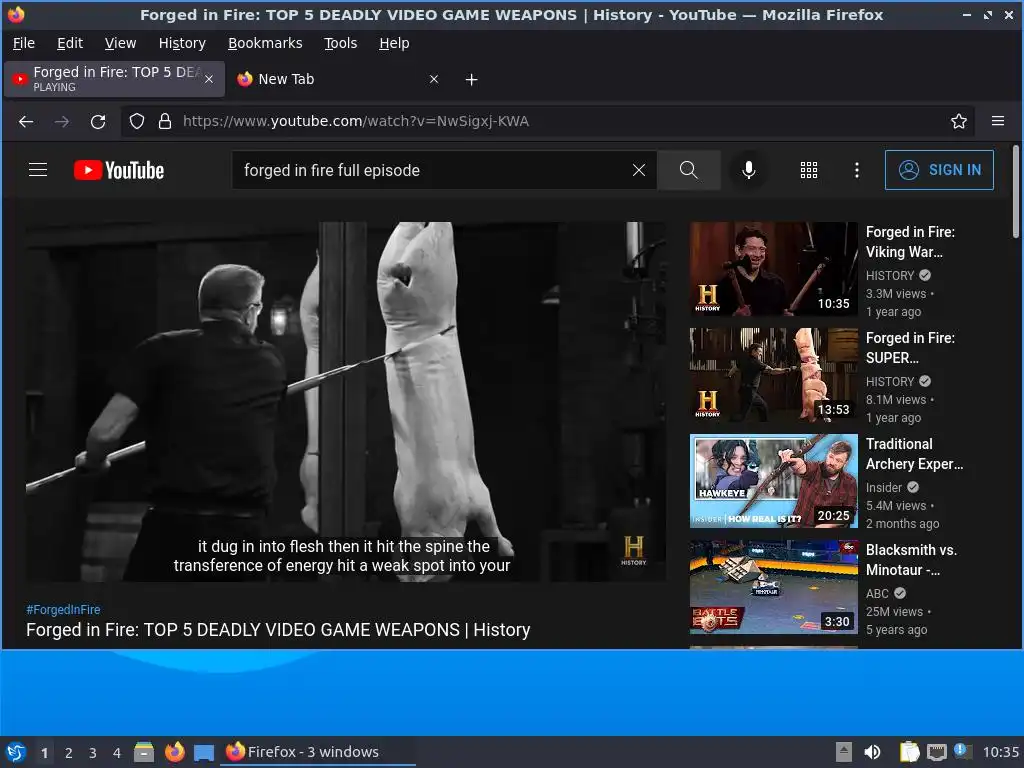Image resolution: width=1024 pixels, height=768 pixels.
Task: Switch to workspace 4
Action: coord(117,753)
